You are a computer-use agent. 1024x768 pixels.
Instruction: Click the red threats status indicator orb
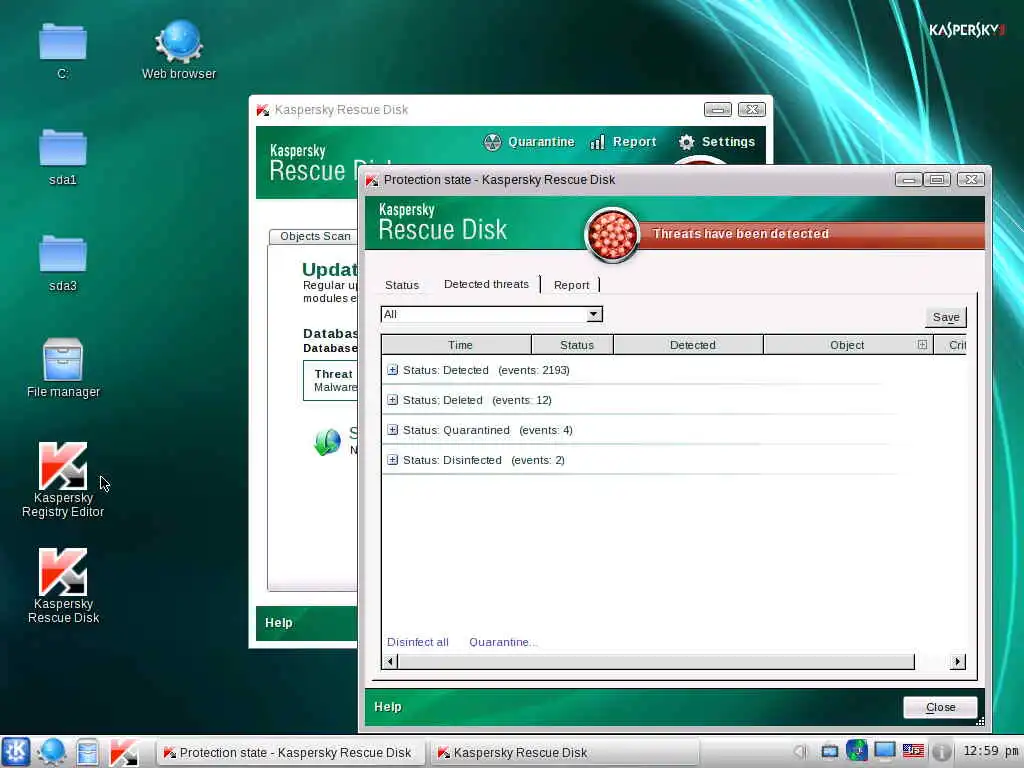(612, 235)
